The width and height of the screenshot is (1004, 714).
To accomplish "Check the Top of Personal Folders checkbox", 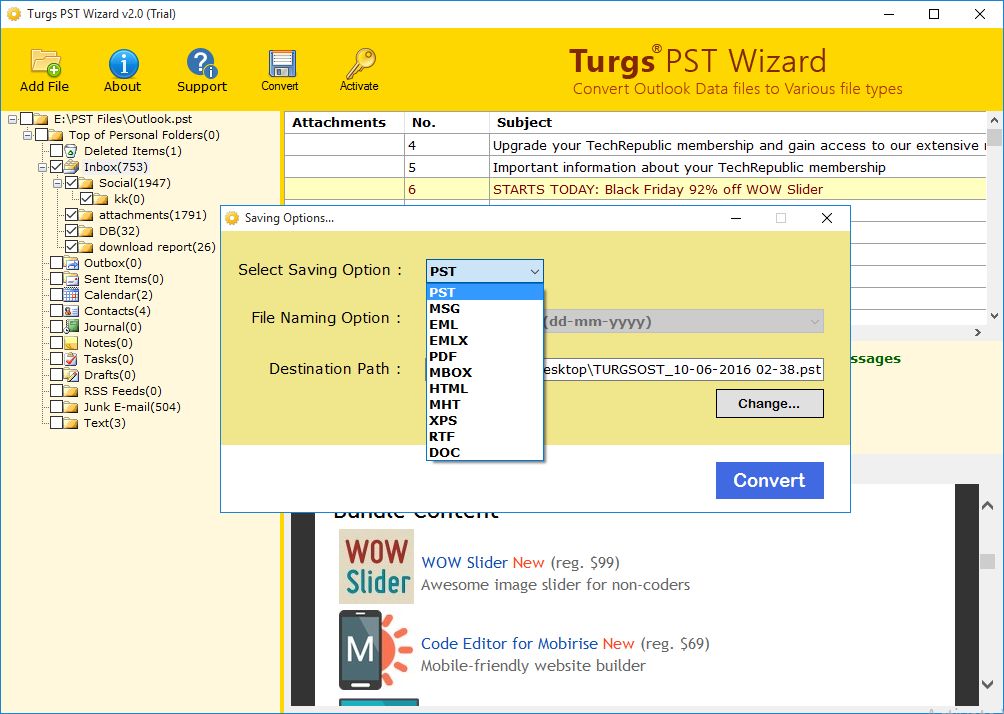I will coord(42,135).
